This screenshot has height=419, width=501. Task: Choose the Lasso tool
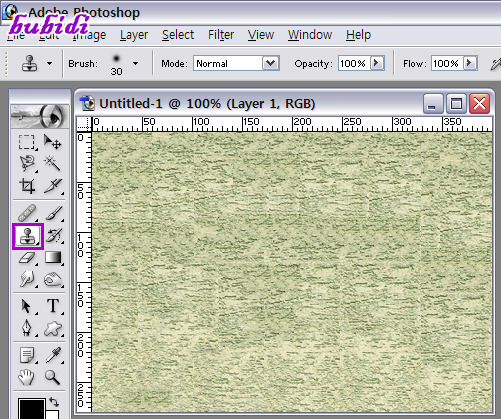point(26,163)
